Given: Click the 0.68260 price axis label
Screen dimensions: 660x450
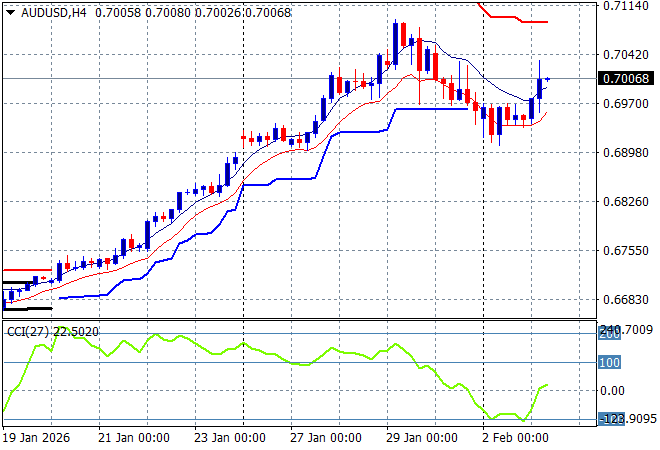Looking at the screenshot, I should point(626,202).
